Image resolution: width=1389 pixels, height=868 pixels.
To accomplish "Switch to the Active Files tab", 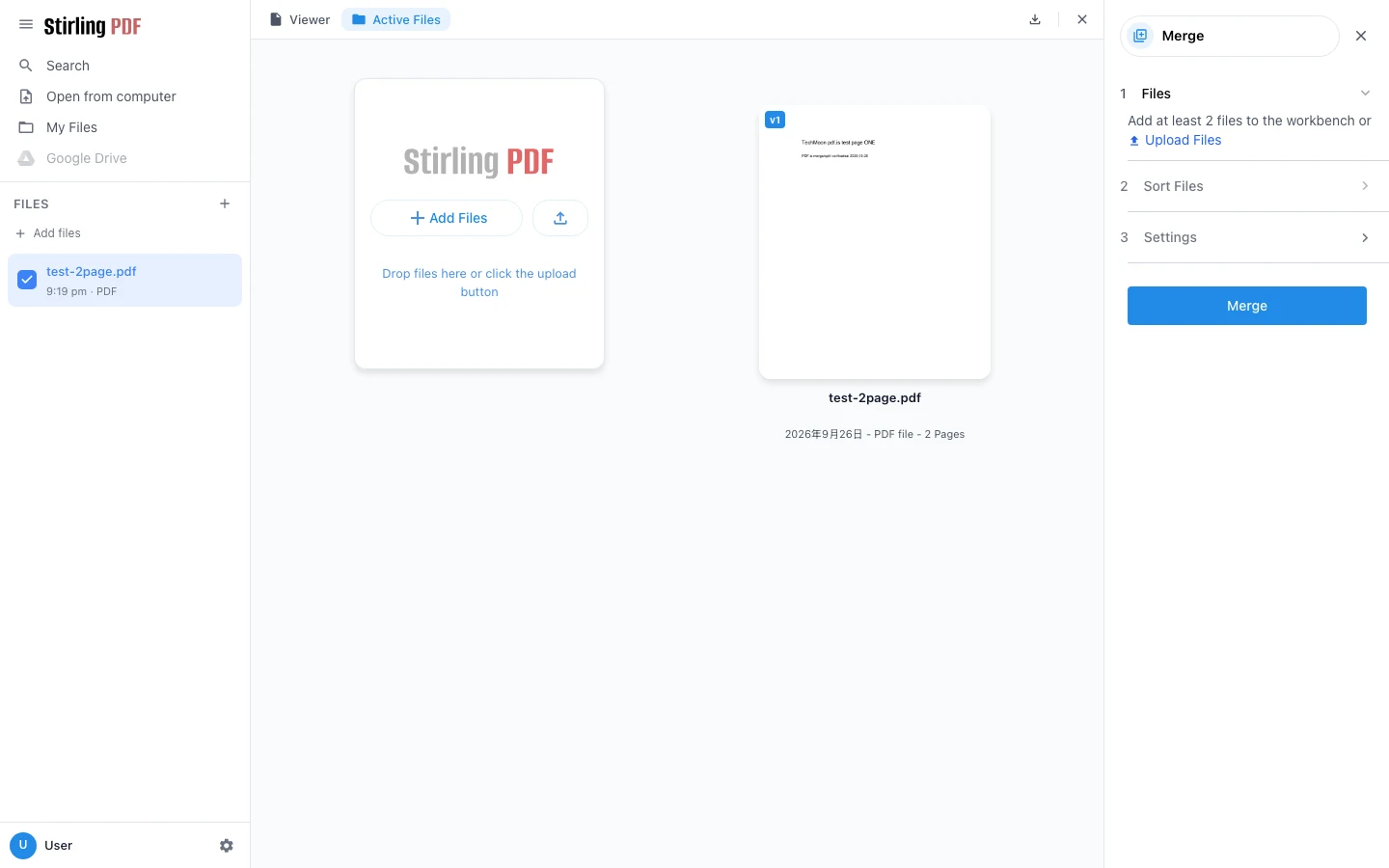I will pos(395,19).
